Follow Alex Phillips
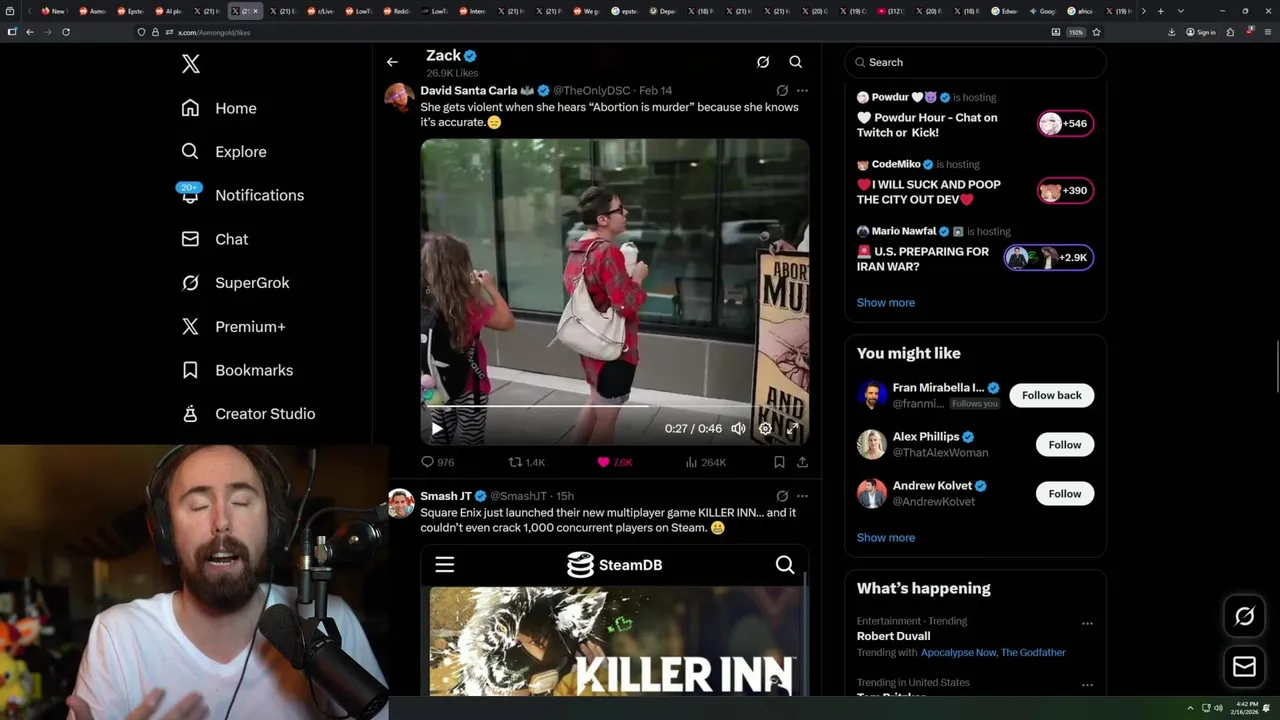Screen dimensions: 1280x720 (x=1064, y=444)
